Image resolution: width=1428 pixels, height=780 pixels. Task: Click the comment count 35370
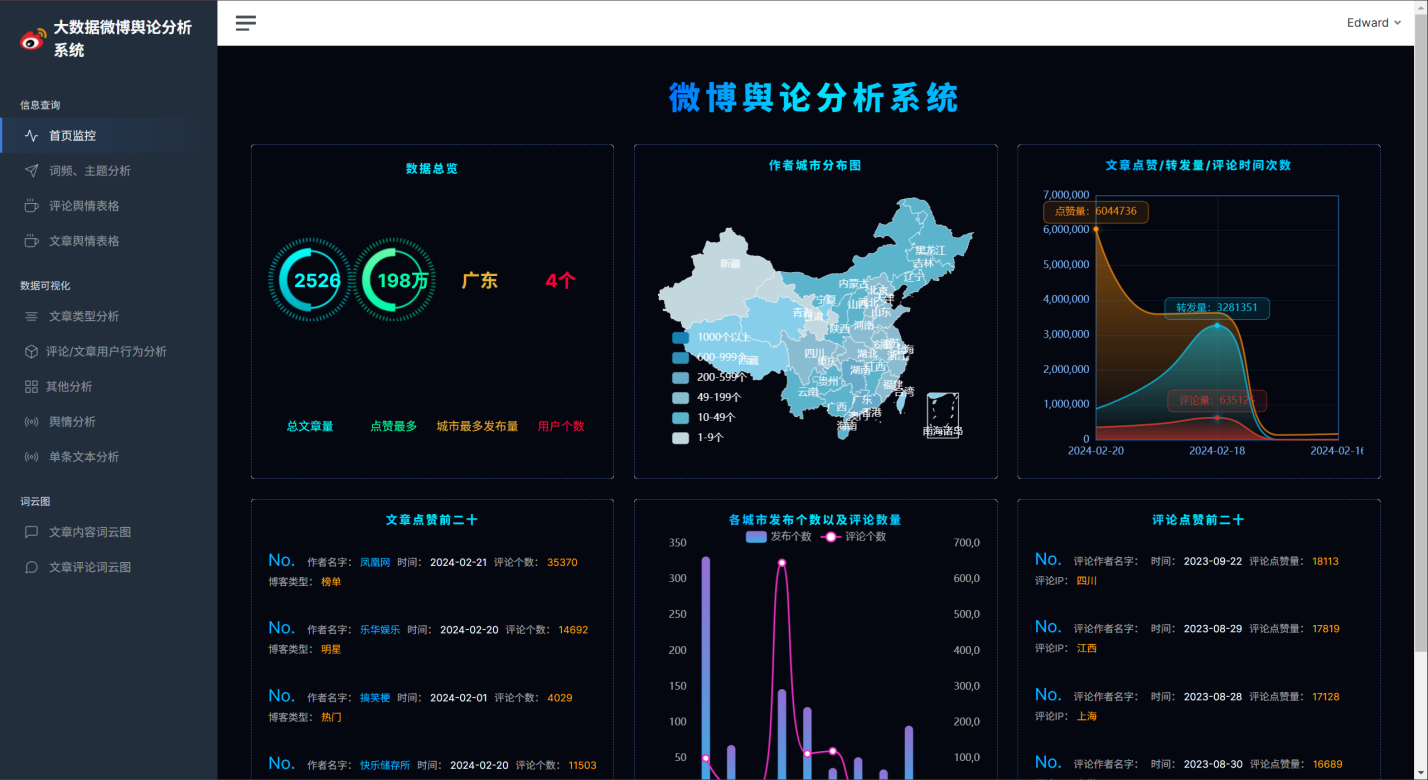pyautogui.click(x=562, y=562)
